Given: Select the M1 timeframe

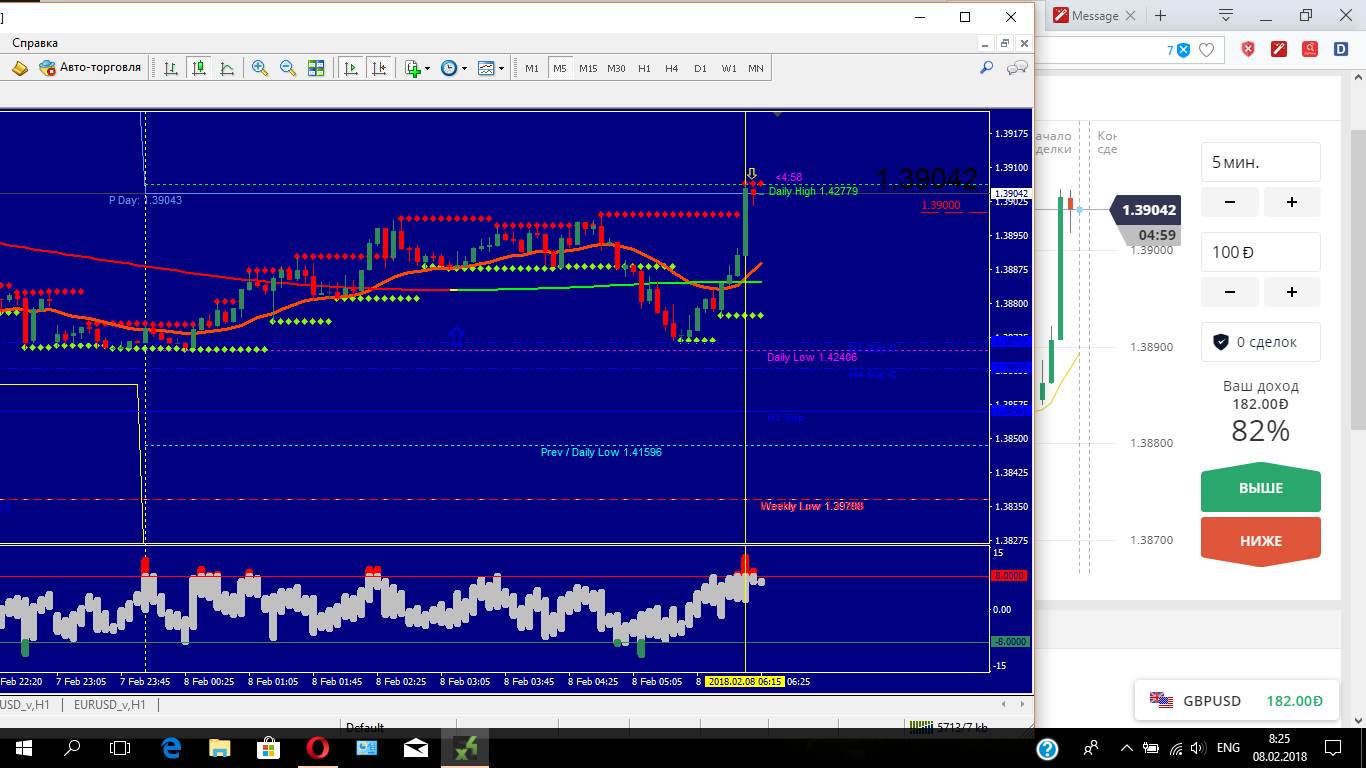Looking at the screenshot, I should point(532,68).
